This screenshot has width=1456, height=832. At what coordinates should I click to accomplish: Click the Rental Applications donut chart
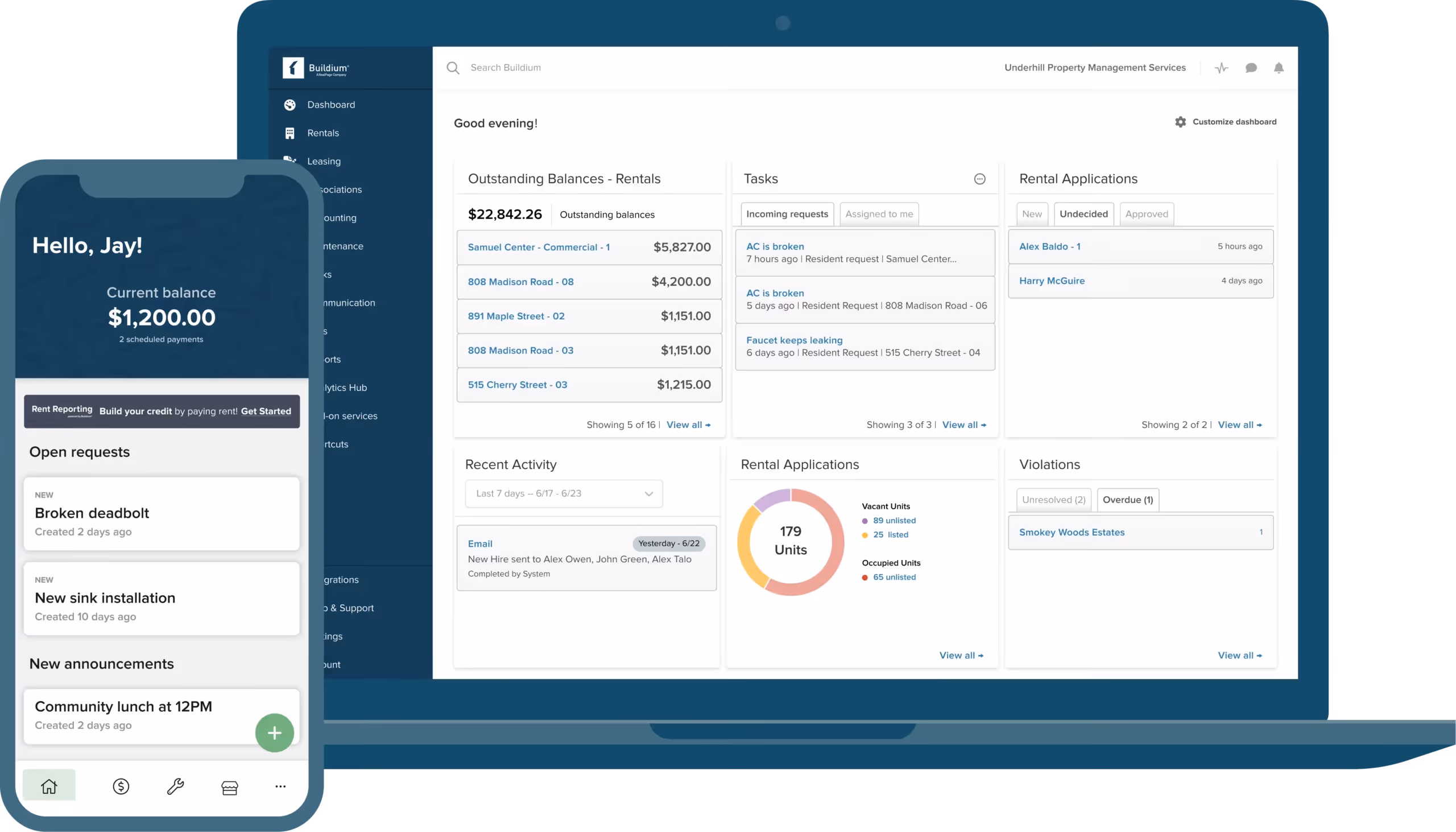[790, 541]
